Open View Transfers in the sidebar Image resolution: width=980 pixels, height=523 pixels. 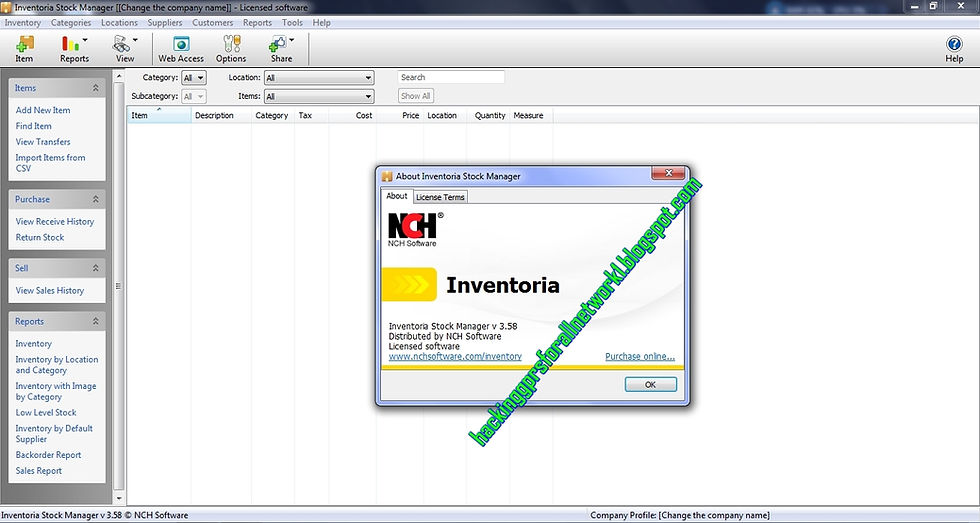coord(43,142)
